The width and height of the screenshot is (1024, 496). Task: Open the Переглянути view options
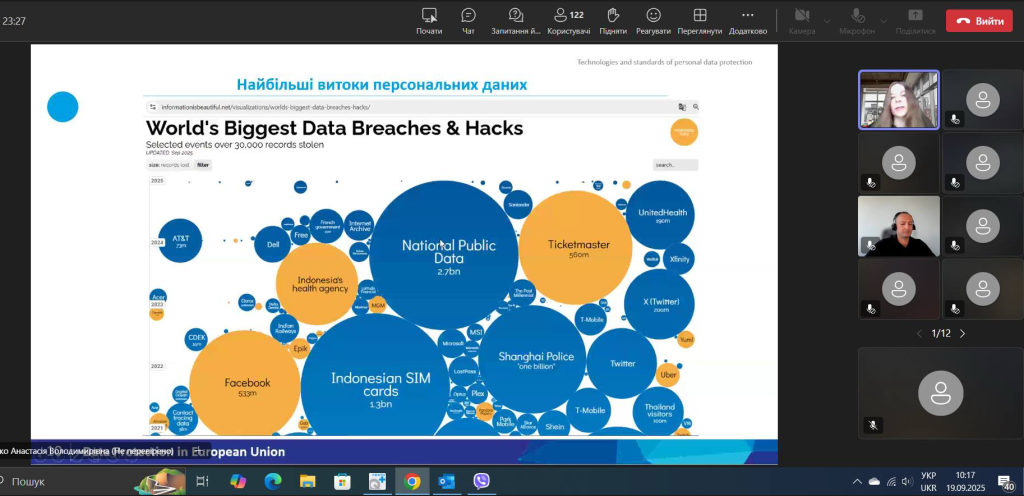pyautogui.click(x=699, y=21)
